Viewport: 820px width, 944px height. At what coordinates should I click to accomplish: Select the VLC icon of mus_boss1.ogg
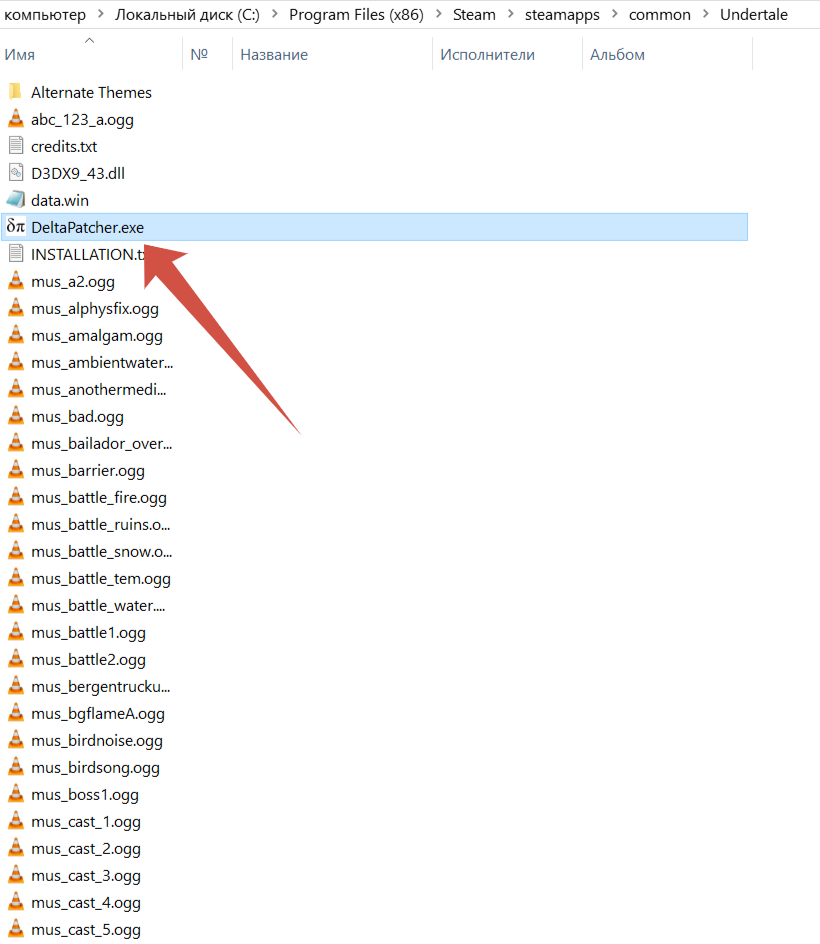pos(16,793)
